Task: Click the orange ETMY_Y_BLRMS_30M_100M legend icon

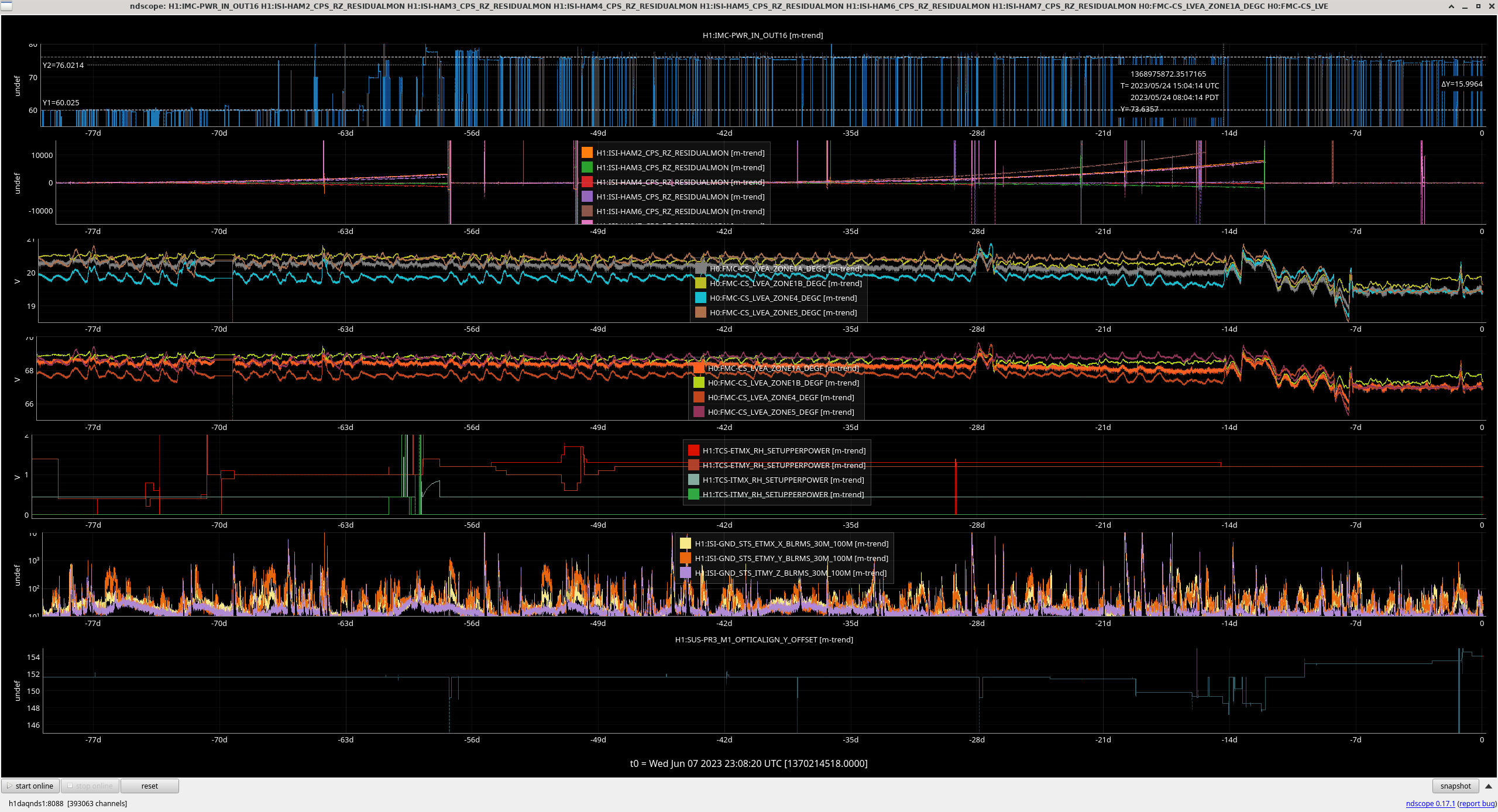Action: point(685,558)
